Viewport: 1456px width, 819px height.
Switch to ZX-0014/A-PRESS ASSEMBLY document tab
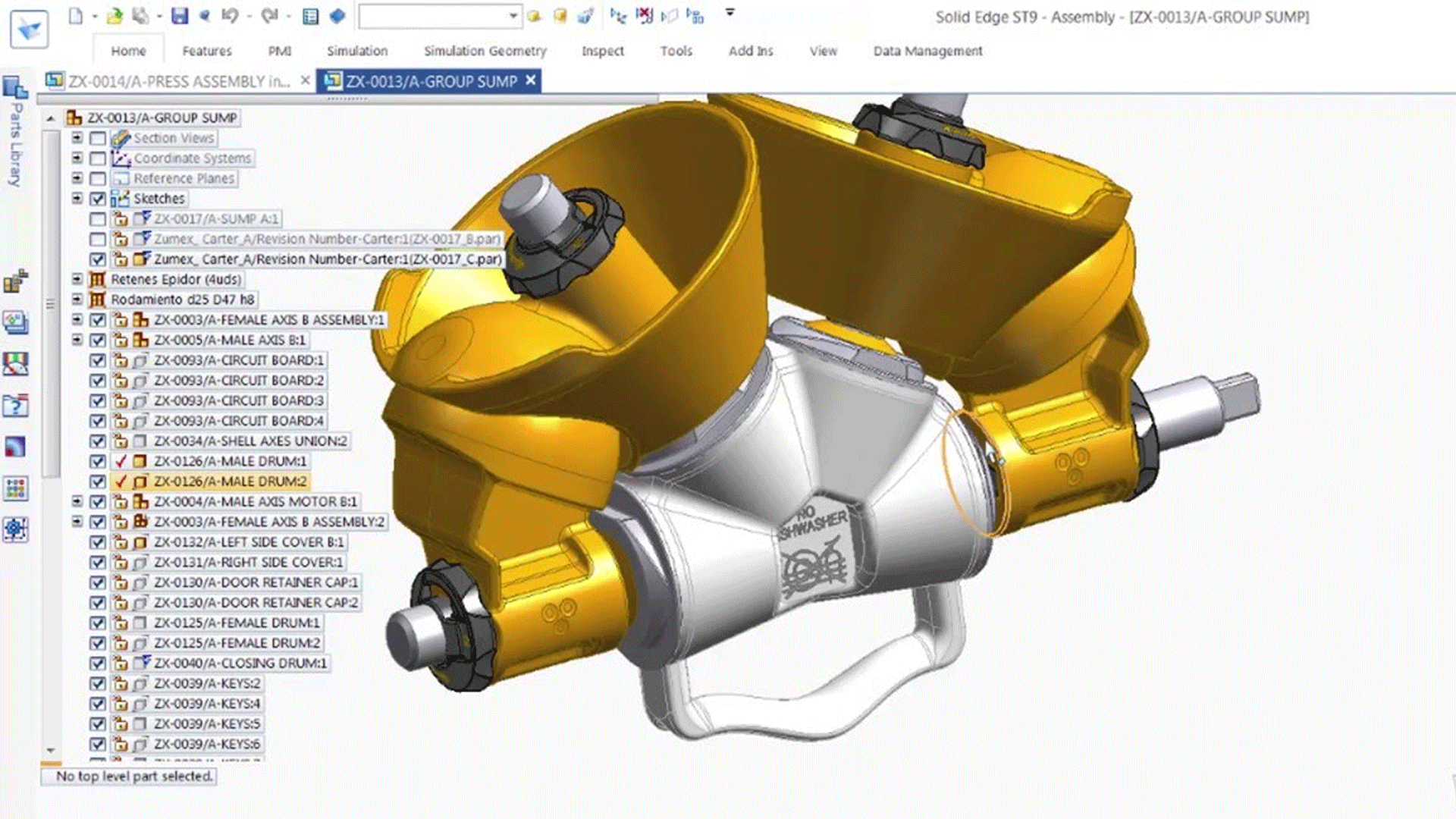pyautogui.click(x=179, y=81)
